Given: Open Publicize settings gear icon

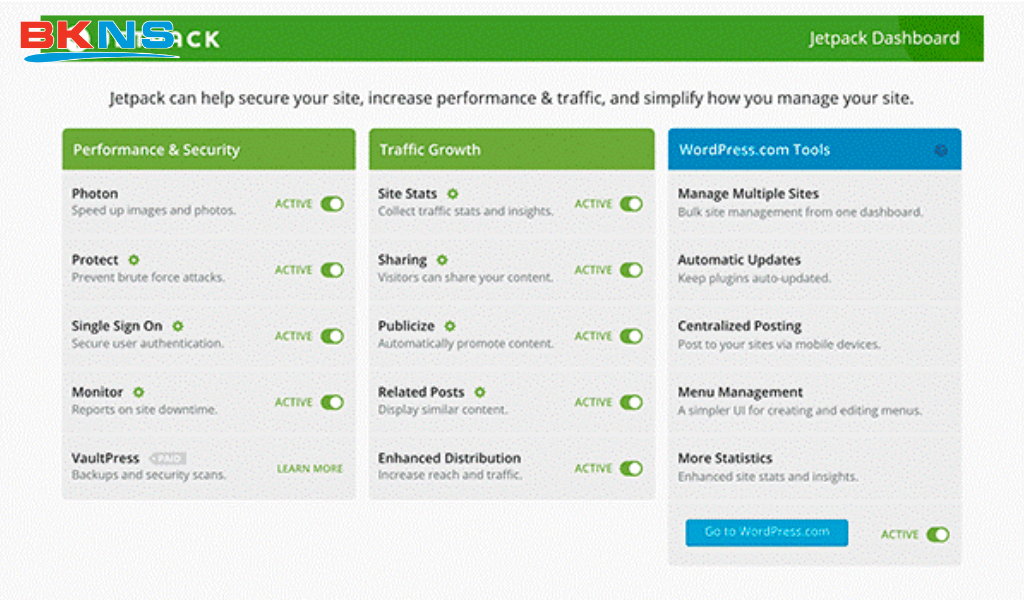Looking at the screenshot, I should click(450, 326).
